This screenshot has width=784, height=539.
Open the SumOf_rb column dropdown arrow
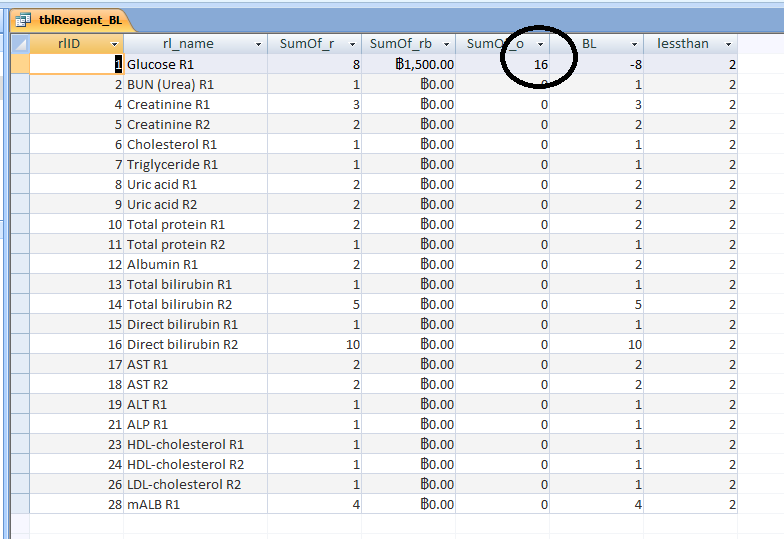[x=446, y=44]
